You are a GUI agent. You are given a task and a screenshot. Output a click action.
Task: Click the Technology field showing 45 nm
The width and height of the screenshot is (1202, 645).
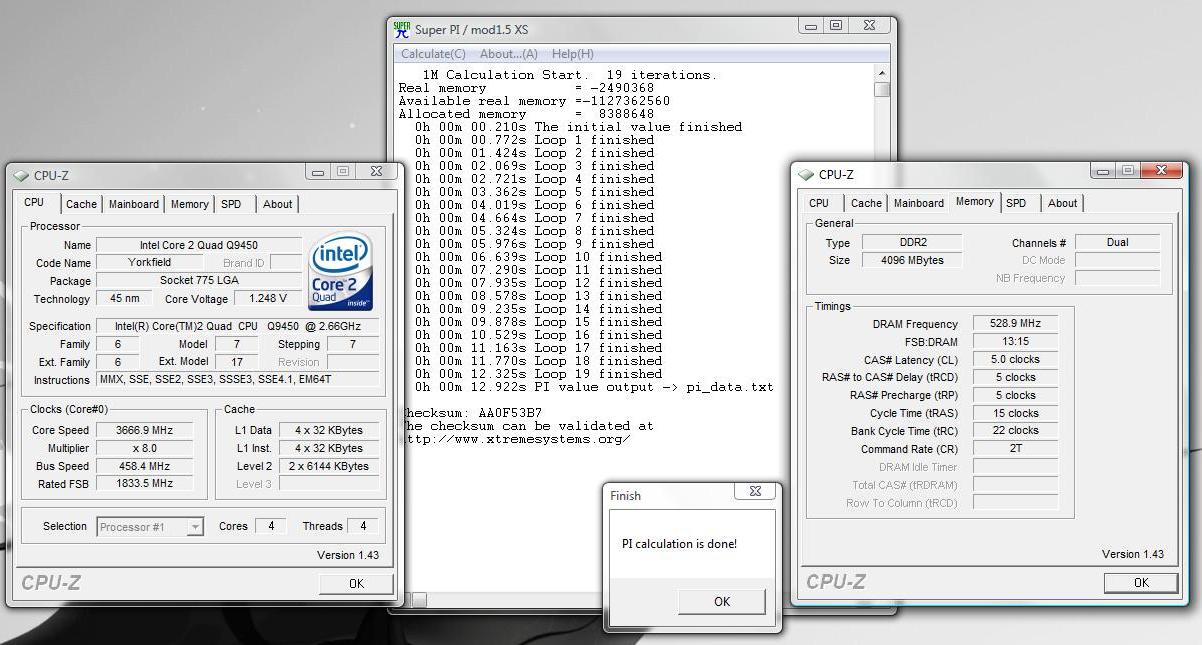point(124,299)
